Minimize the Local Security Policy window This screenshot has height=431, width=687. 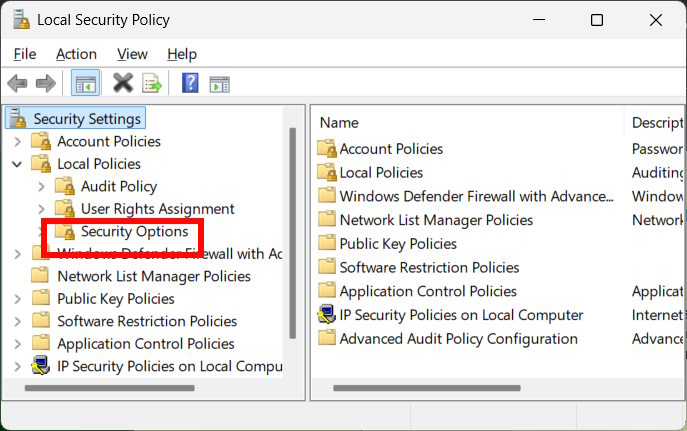(539, 20)
